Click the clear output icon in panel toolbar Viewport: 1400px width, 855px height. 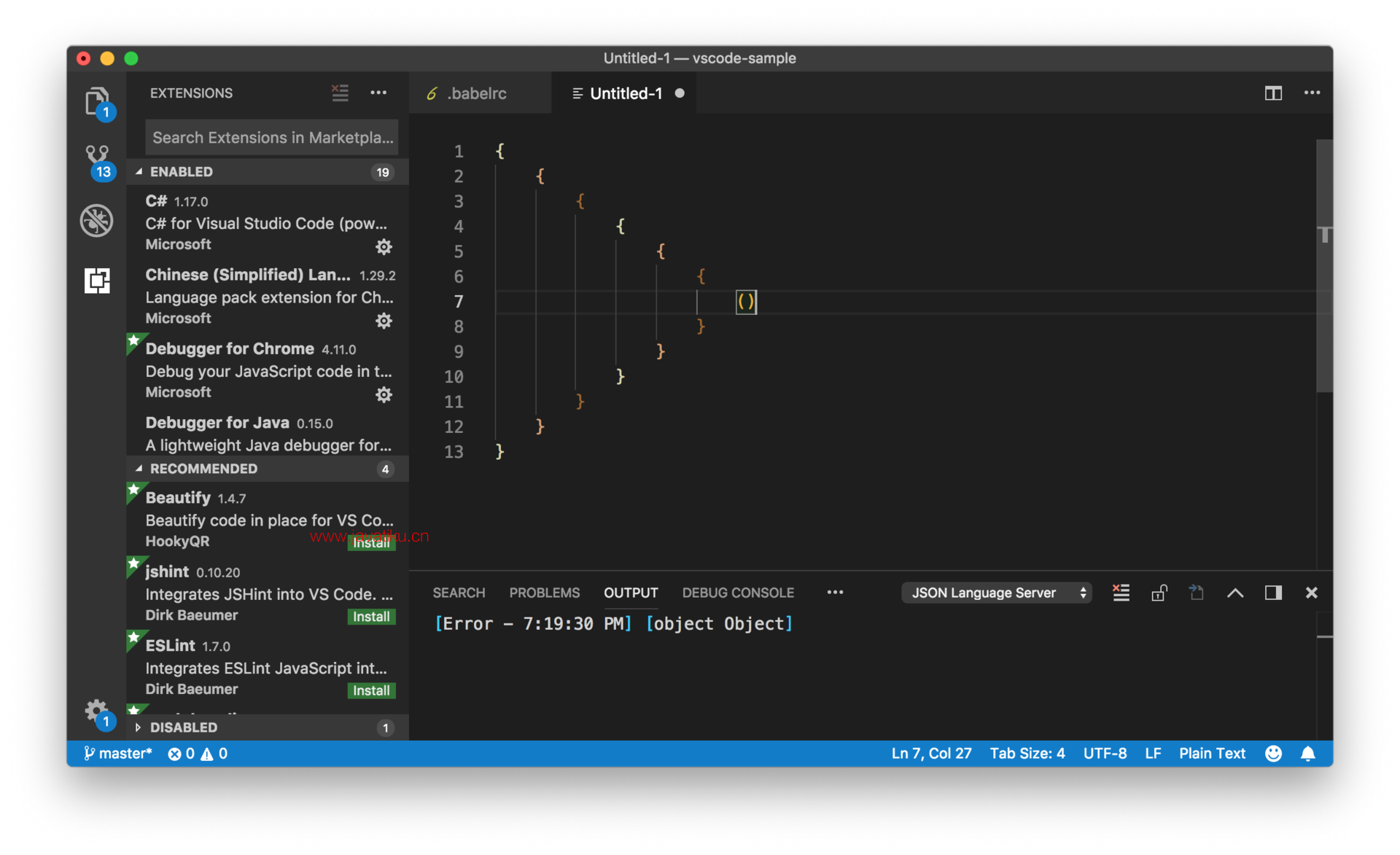point(1120,593)
